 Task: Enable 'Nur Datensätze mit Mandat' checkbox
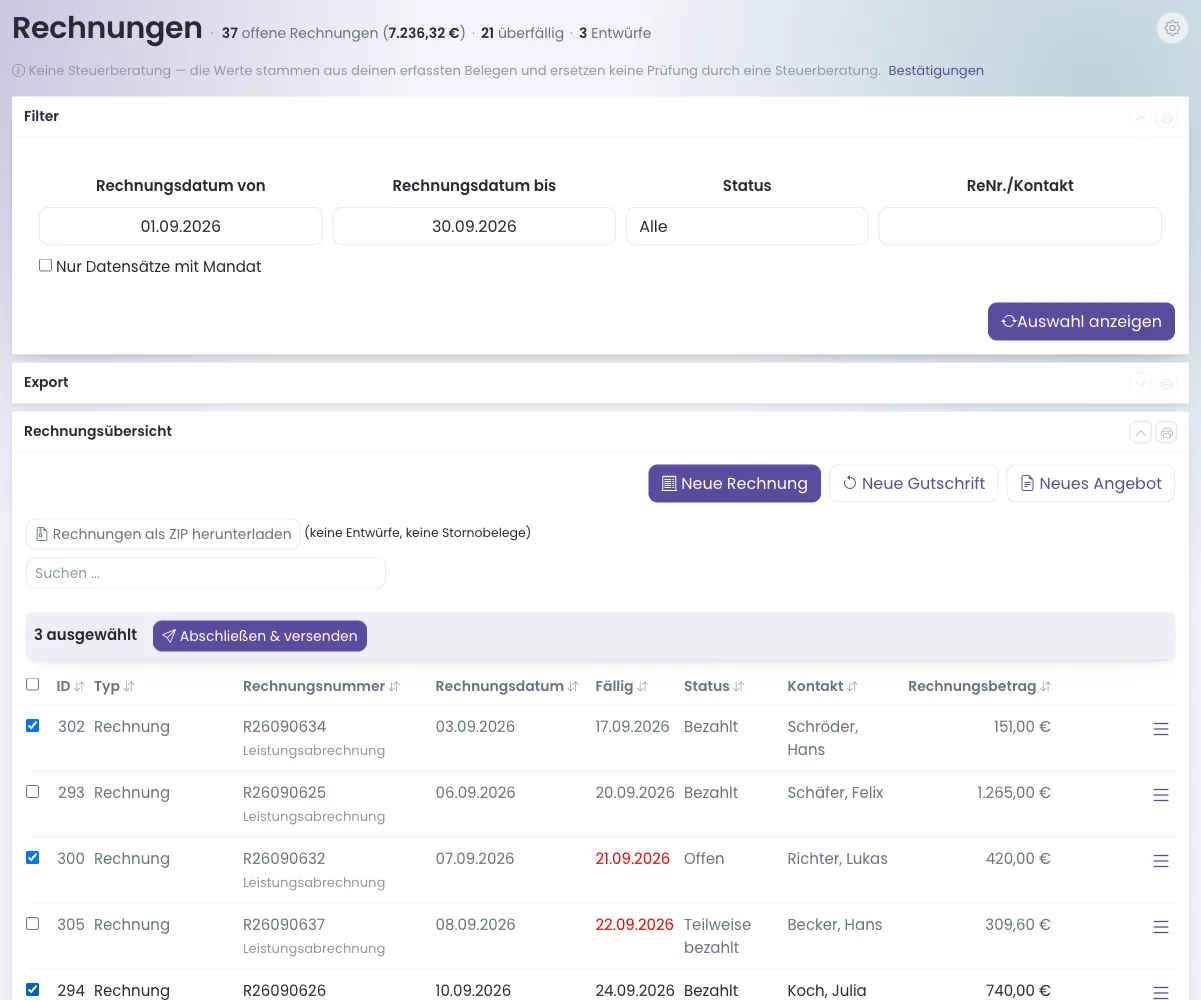tap(45, 266)
